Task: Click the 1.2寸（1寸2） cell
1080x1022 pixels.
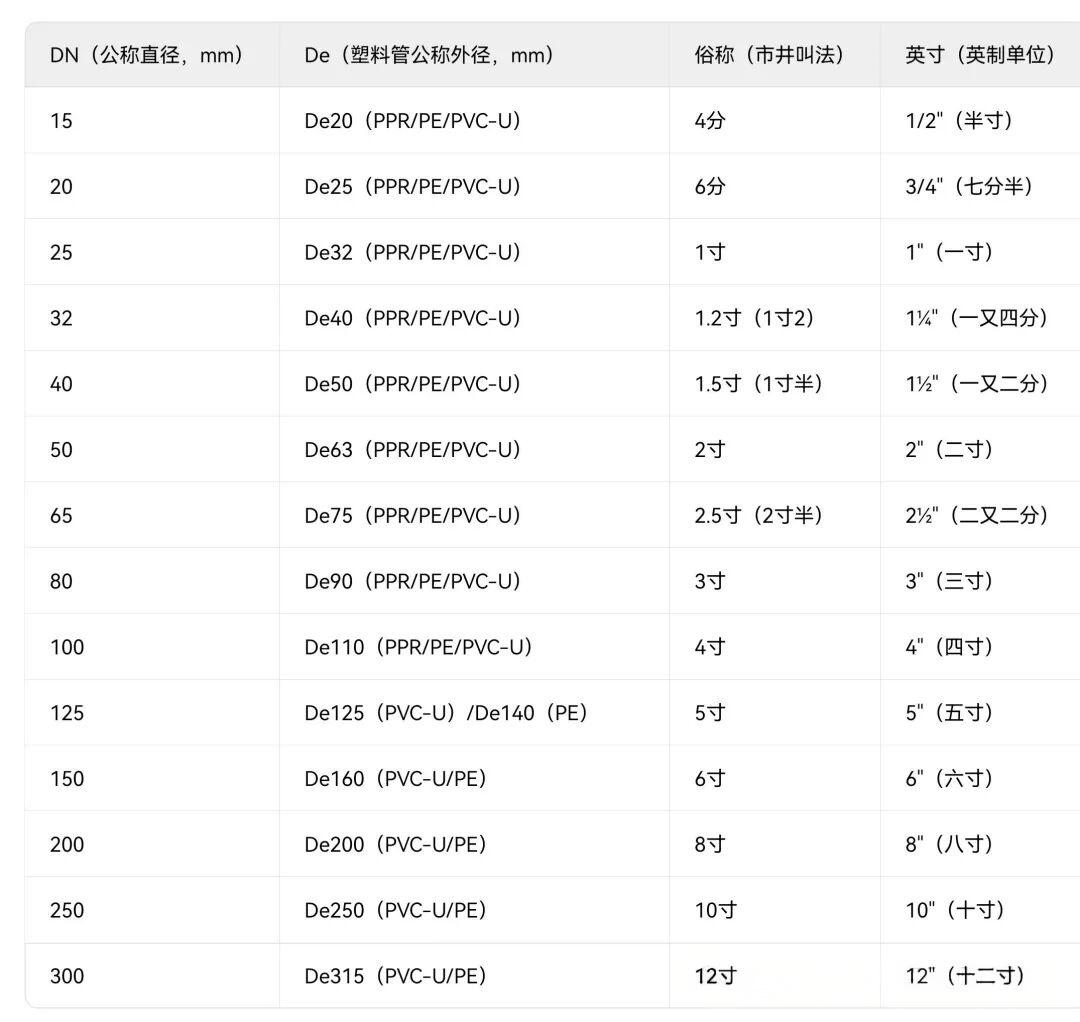Action: [x=755, y=318]
